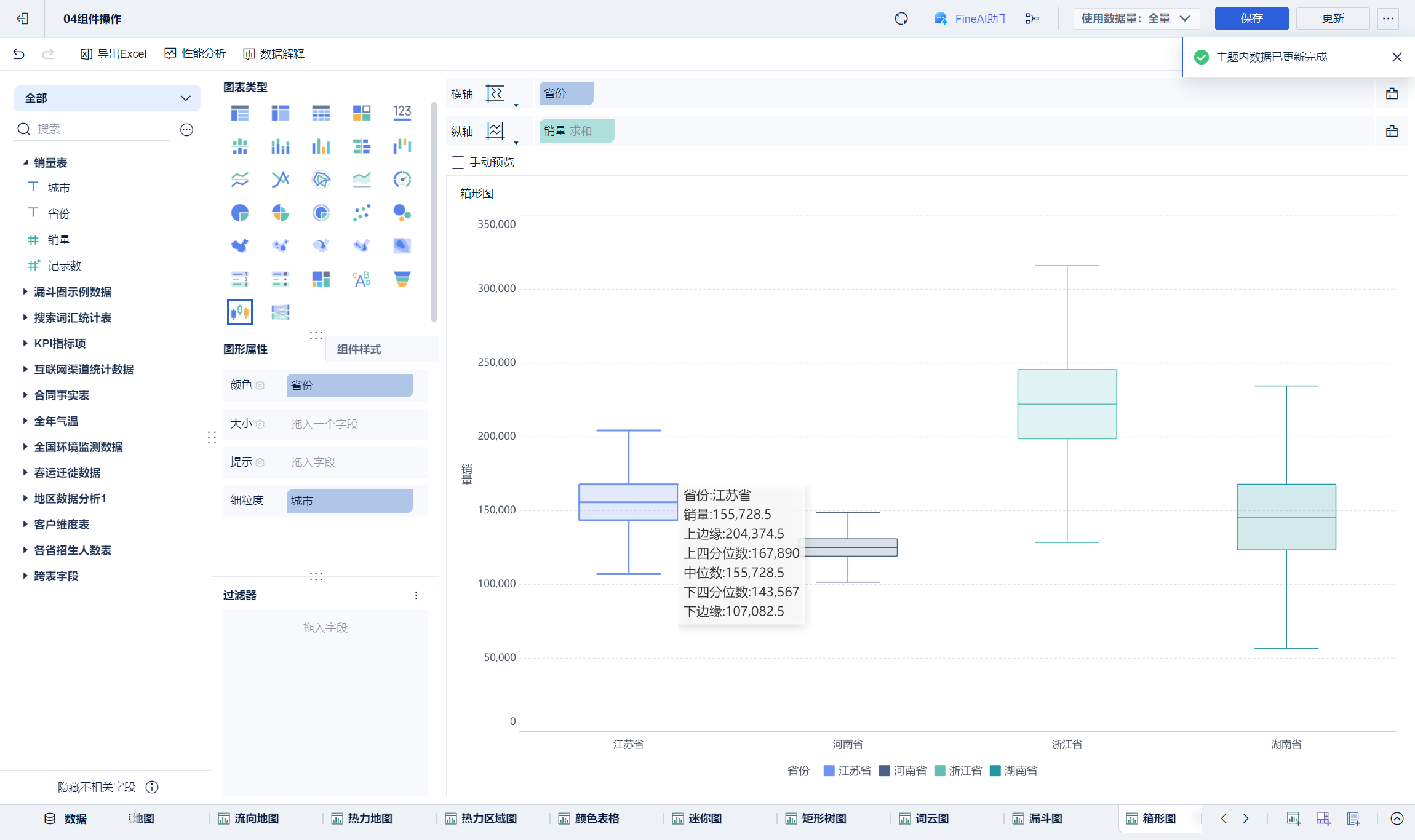This screenshot has height=840, width=1415.
Task: Click the undo arrow icon
Action: coord(18,54)
